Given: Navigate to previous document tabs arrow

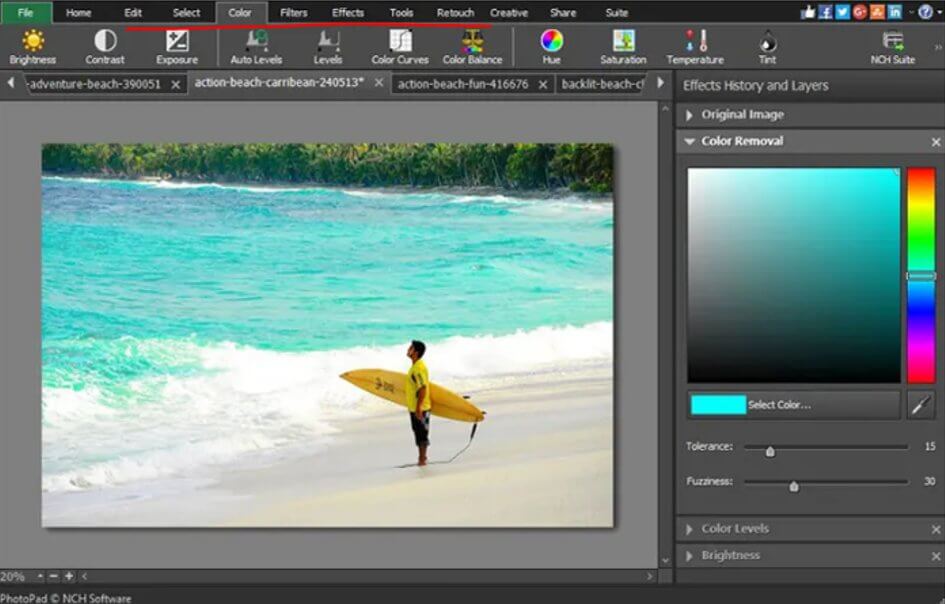Looking at the screenshot, I should 11,83.
